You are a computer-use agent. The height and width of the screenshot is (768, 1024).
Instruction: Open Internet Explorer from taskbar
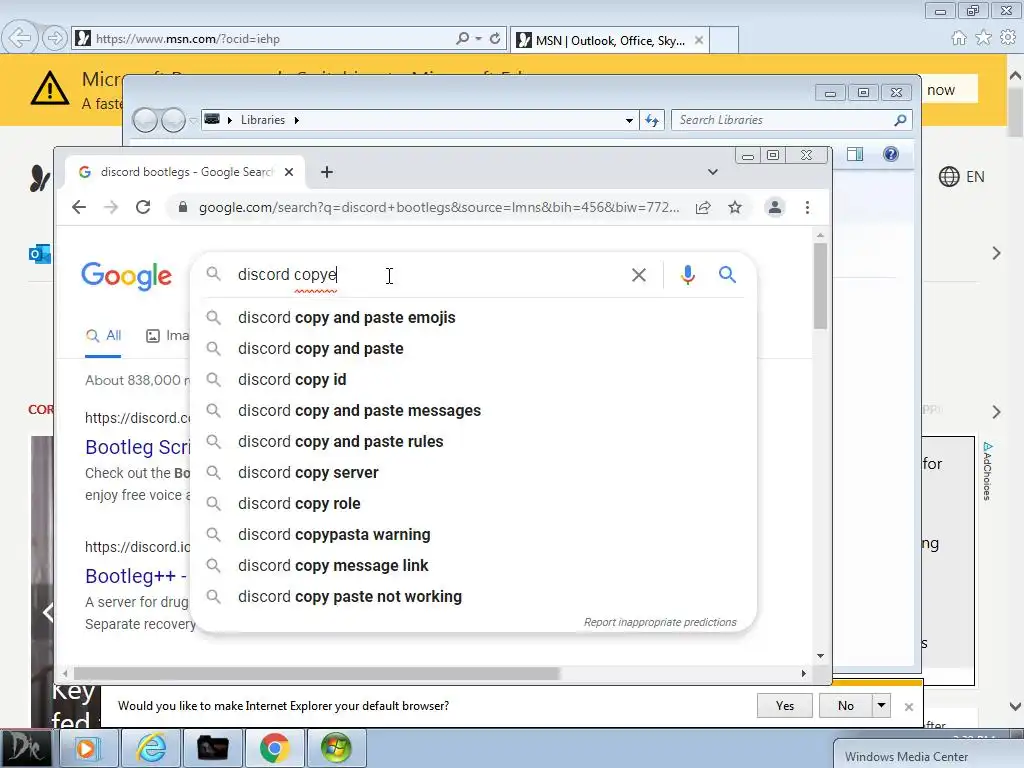point(151,748)
